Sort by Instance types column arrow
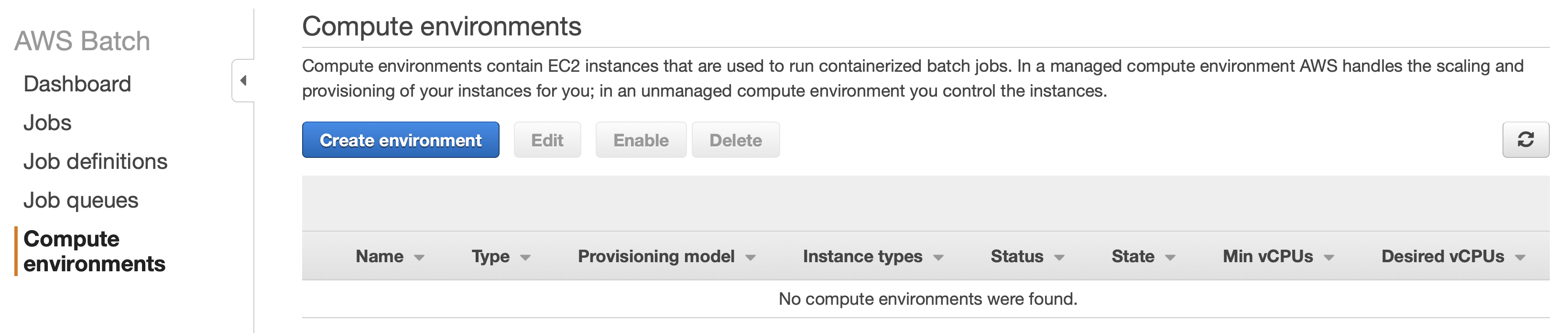This screenshot has height=333, width=1568. (938, 258)
